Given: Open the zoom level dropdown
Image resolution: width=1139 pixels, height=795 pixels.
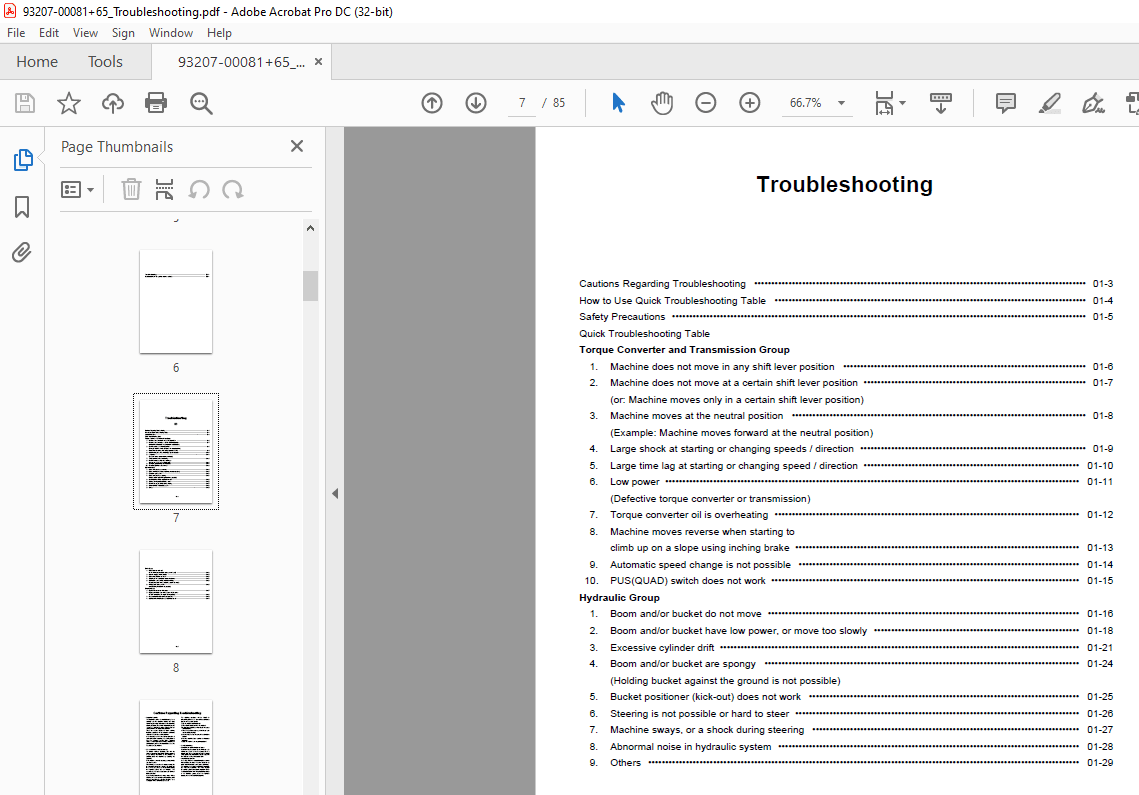Looking at the screenshot, I should click(841, 102).
